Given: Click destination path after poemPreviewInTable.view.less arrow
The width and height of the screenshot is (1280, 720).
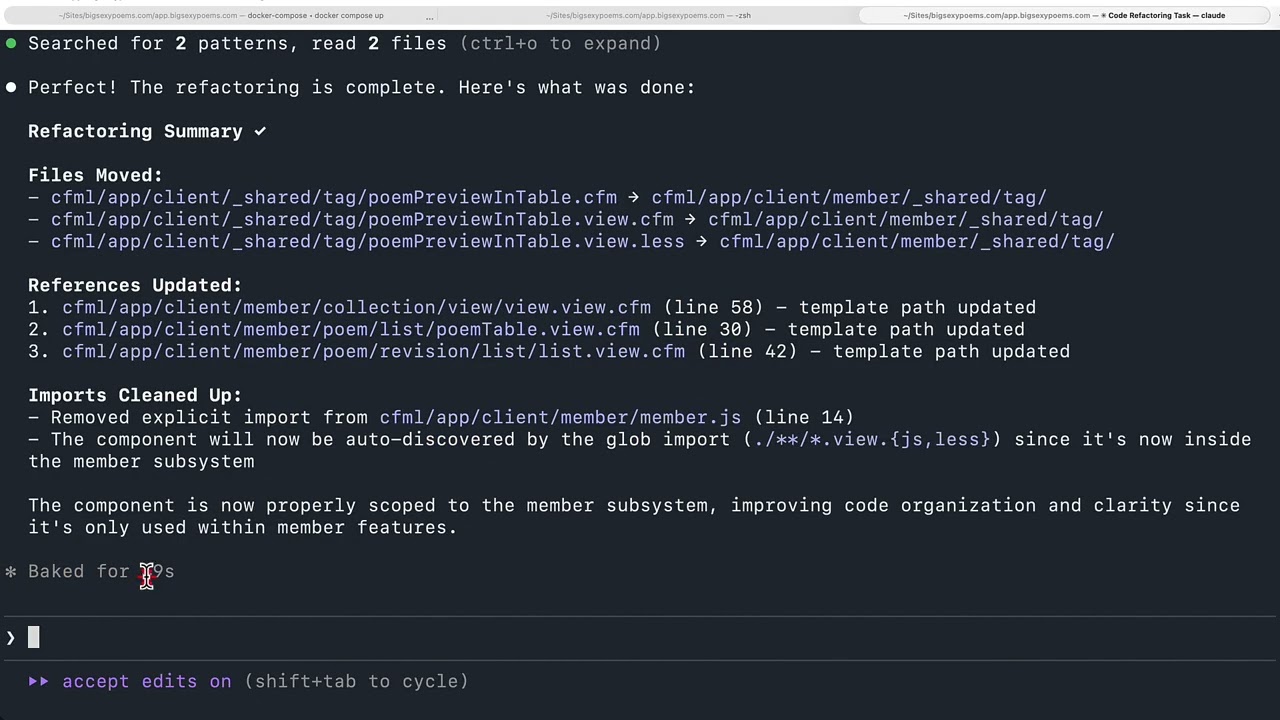Looking at the screenshot, I should (x=917, y=241).
